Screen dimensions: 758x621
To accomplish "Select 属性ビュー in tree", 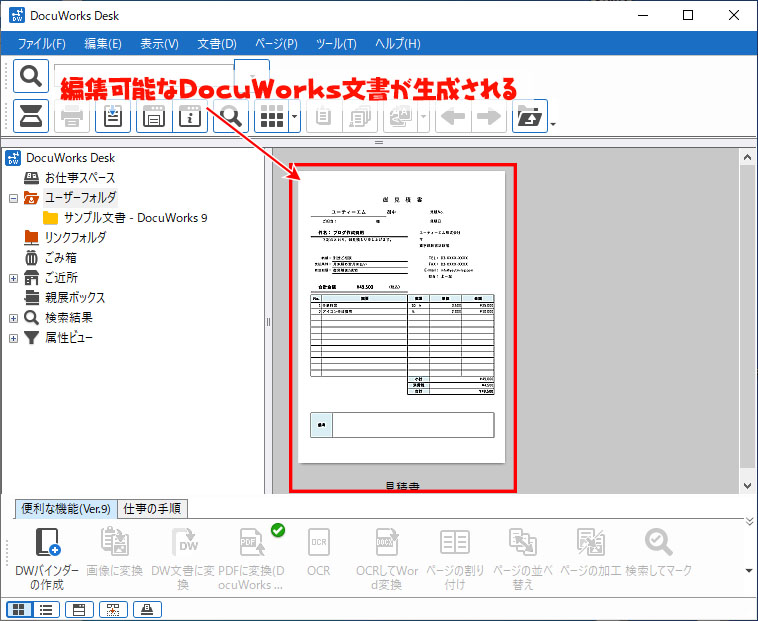I will pos(69,337).
